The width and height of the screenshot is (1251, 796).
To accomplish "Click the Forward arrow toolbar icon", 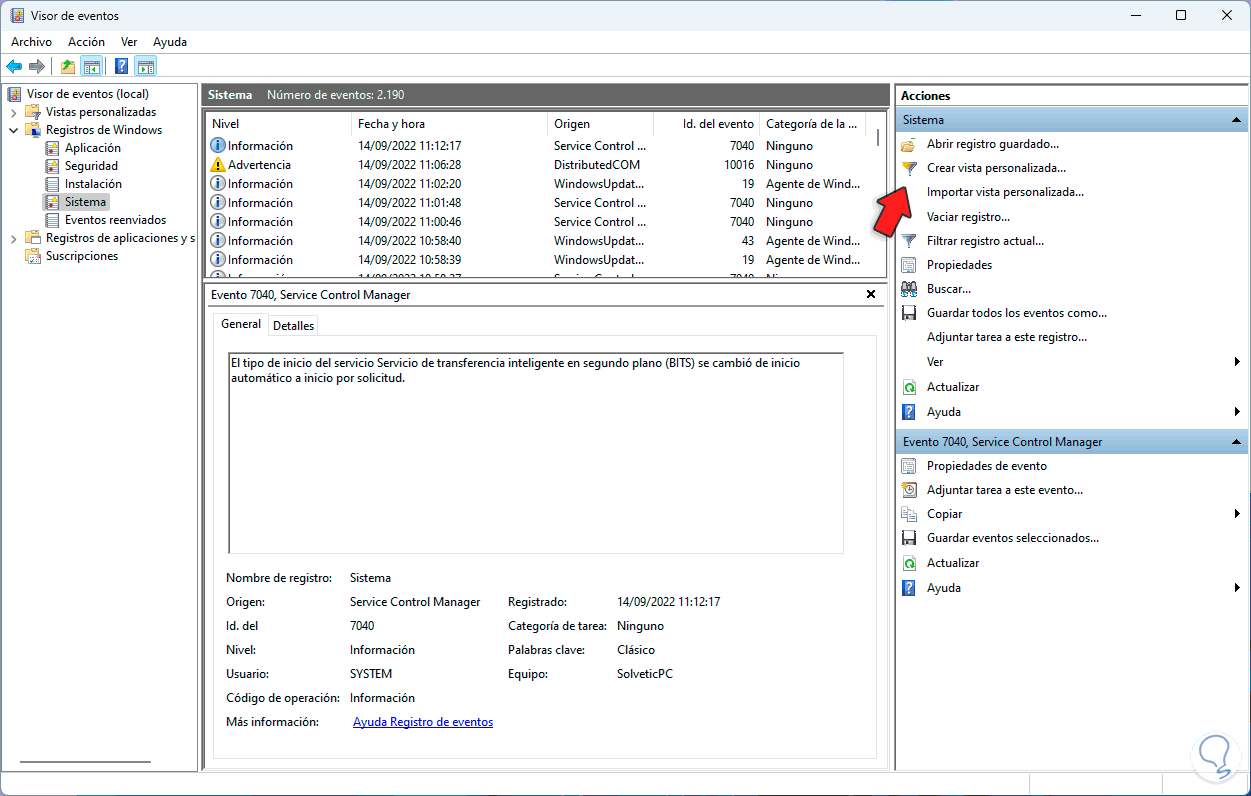I will pyautogui.click(x=37, y=67).
